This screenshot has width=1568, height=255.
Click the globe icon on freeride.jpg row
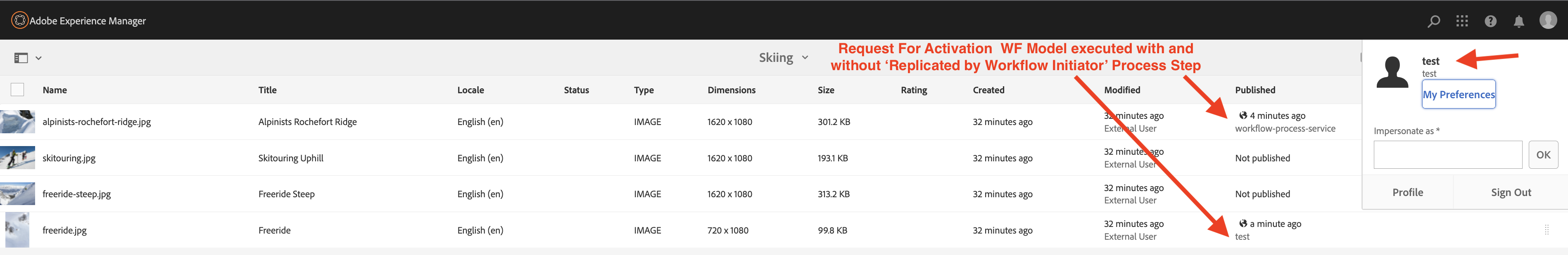pyautogui.click(x=1243, y=223)
